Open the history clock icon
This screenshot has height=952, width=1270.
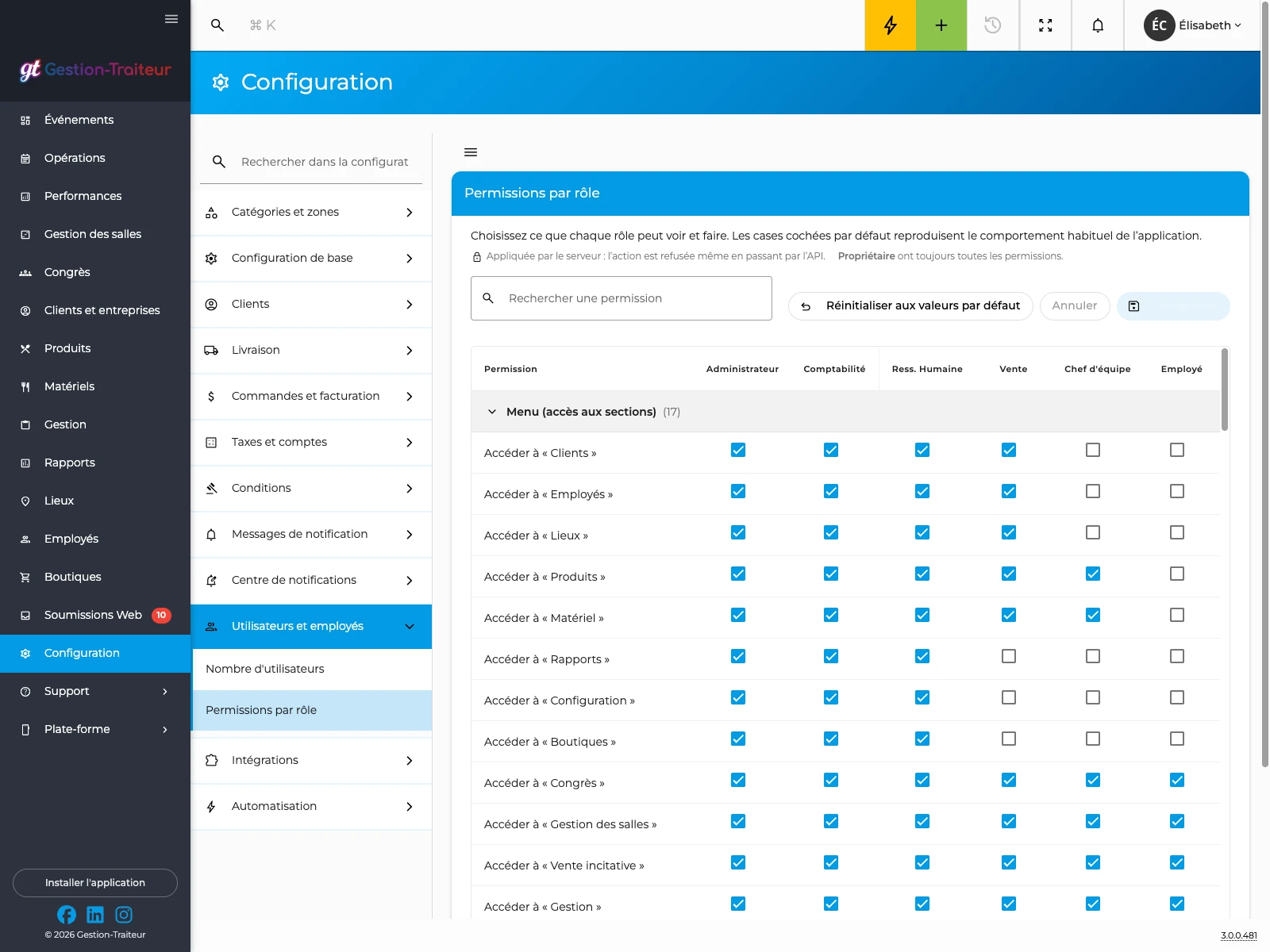click(992, 25)
